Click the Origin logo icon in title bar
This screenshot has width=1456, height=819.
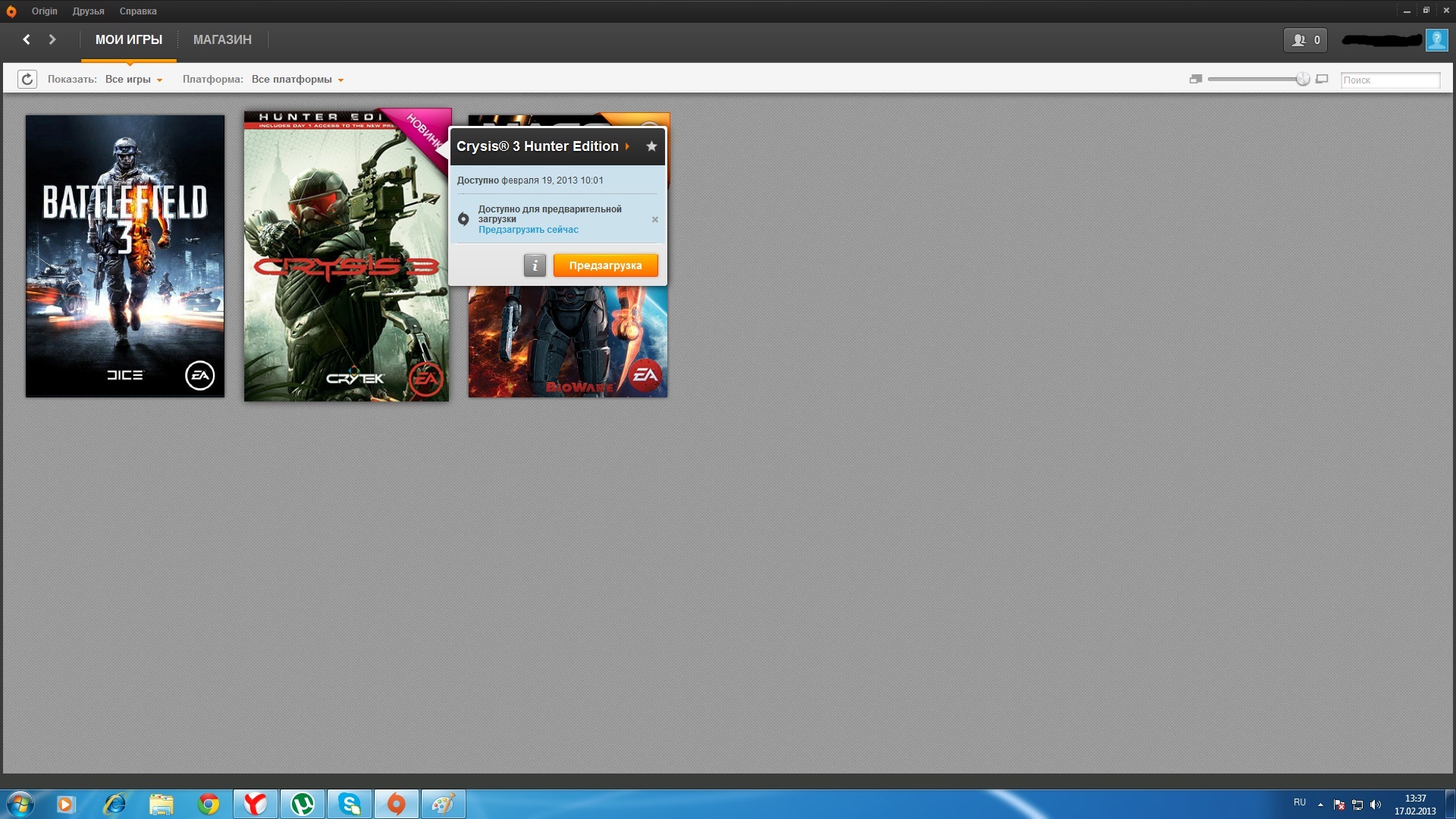click(x=11, y=11)
